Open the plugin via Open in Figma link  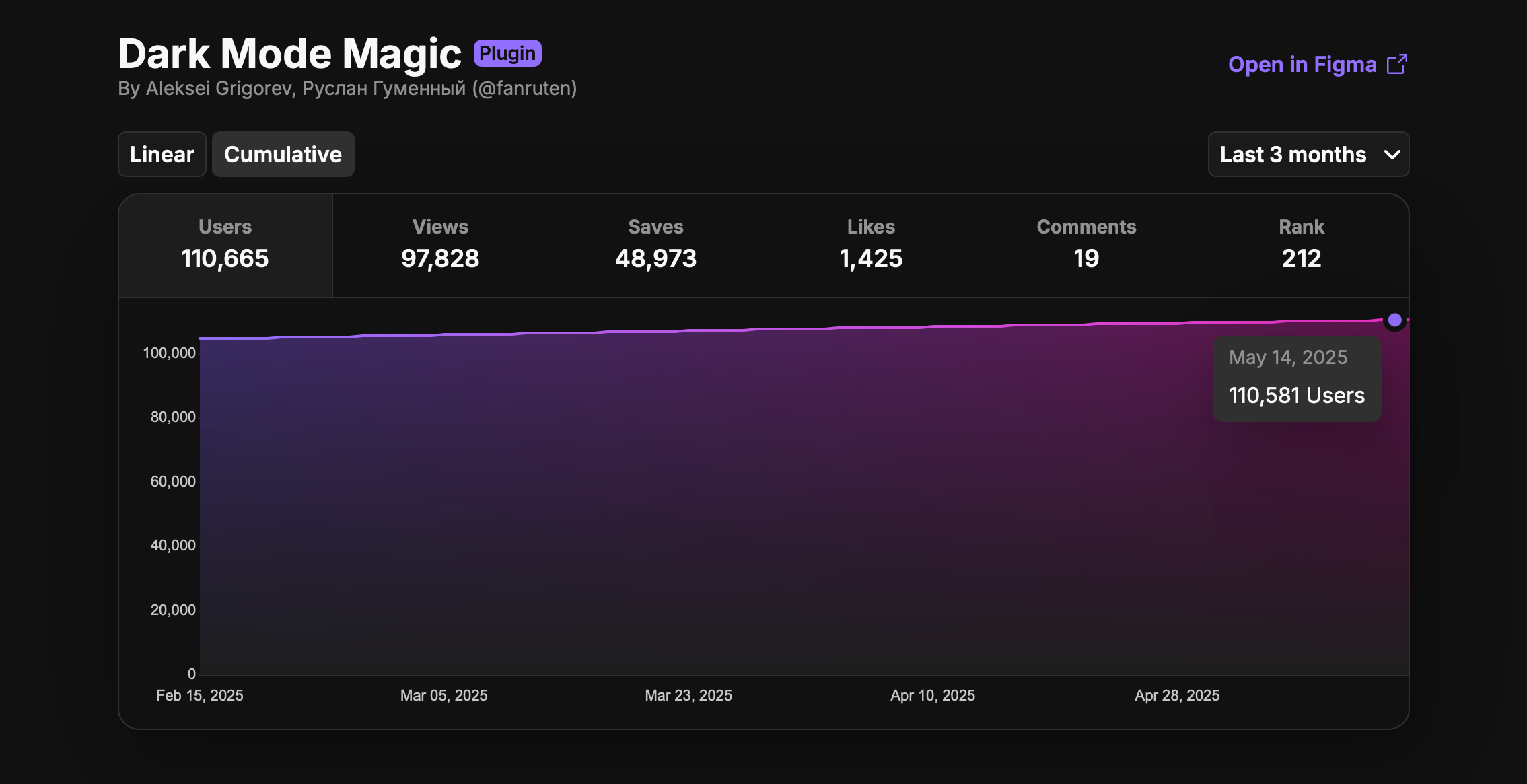(1318, 64)
